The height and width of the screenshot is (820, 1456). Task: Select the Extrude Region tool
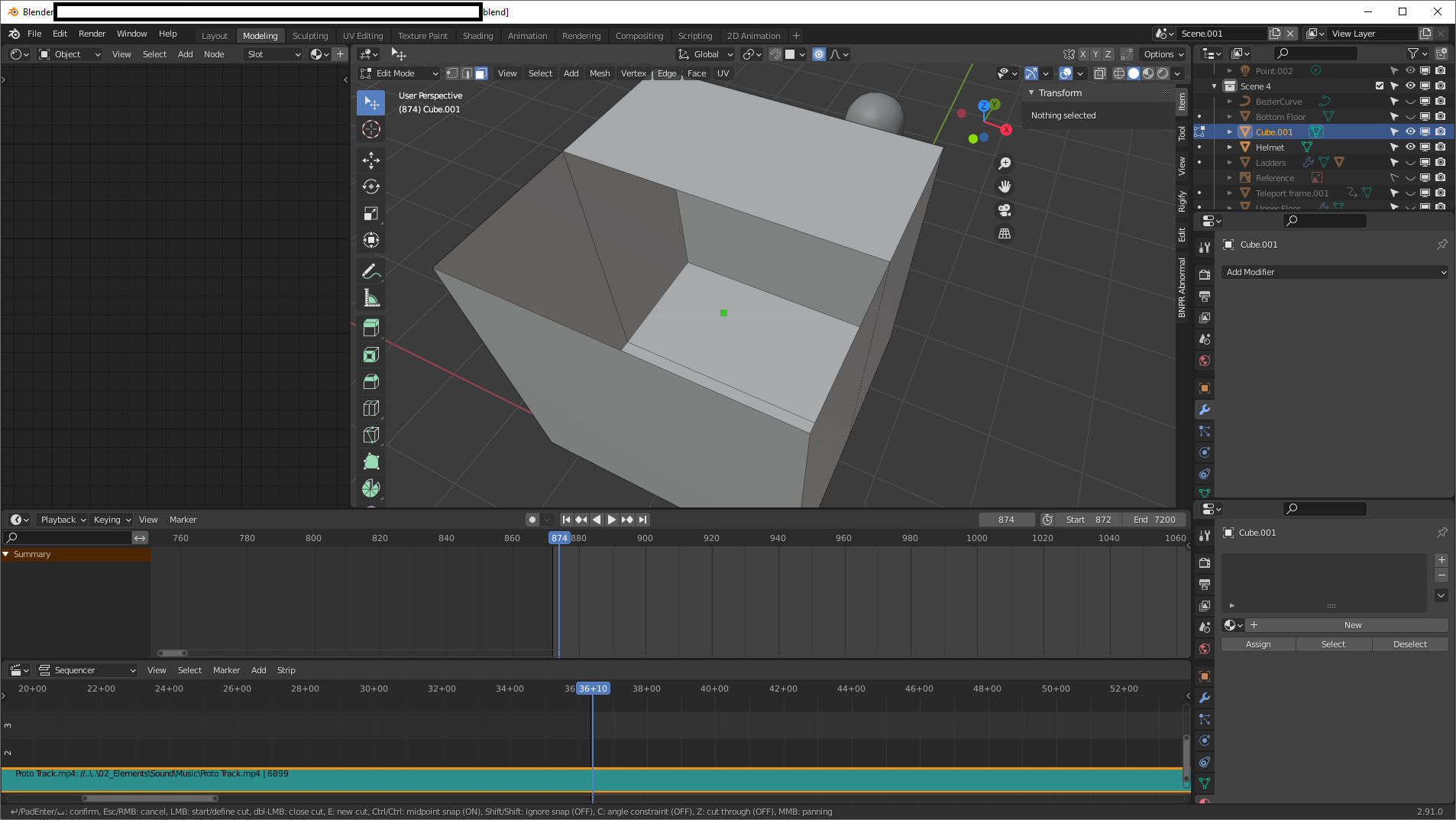(x=370, y=329)
